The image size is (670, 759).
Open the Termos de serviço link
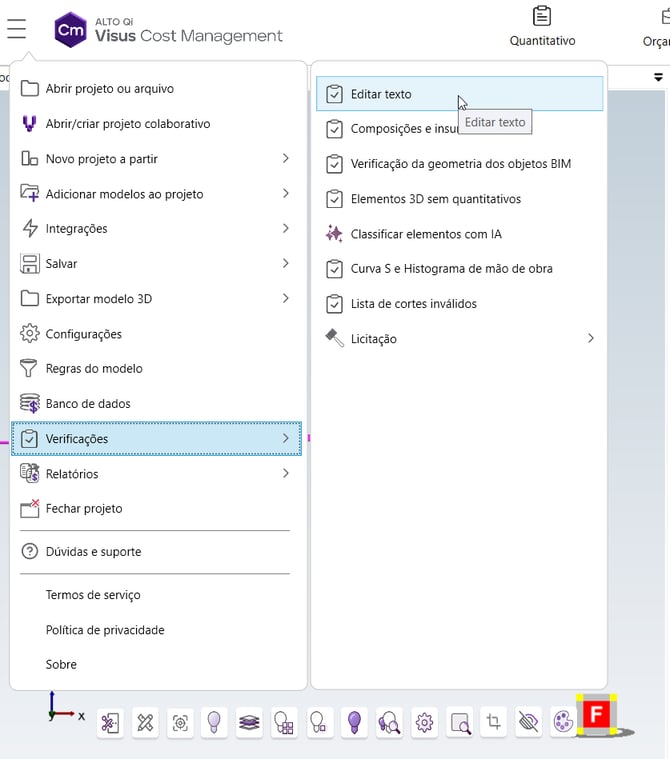(93, 595)
